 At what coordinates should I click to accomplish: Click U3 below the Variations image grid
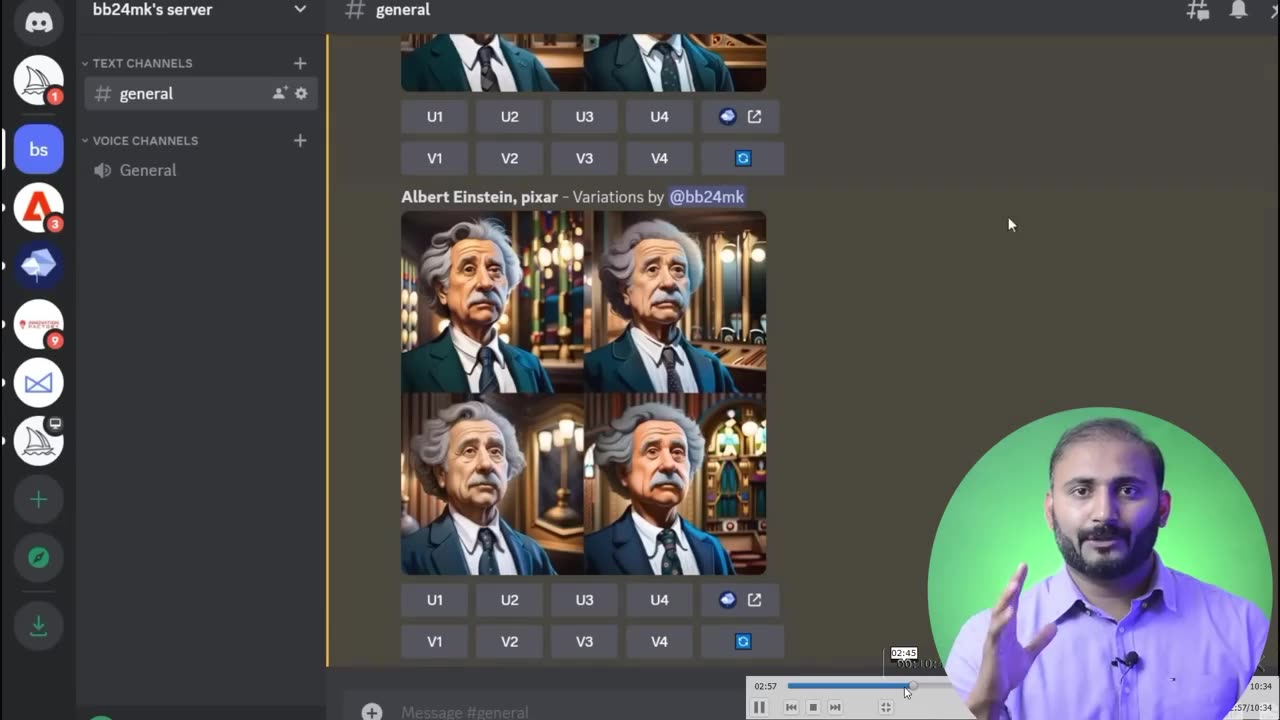[585, 600]
